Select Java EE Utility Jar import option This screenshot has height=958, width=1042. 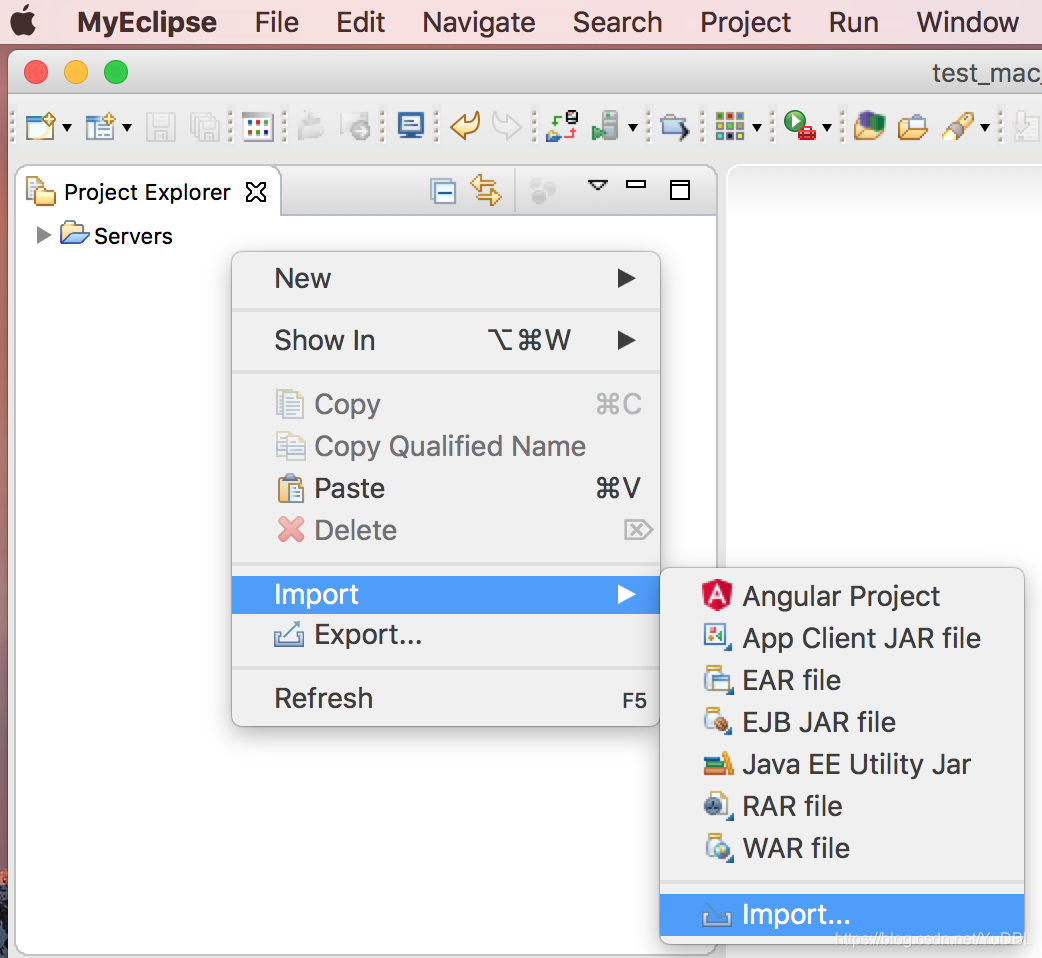pos(842,765)
